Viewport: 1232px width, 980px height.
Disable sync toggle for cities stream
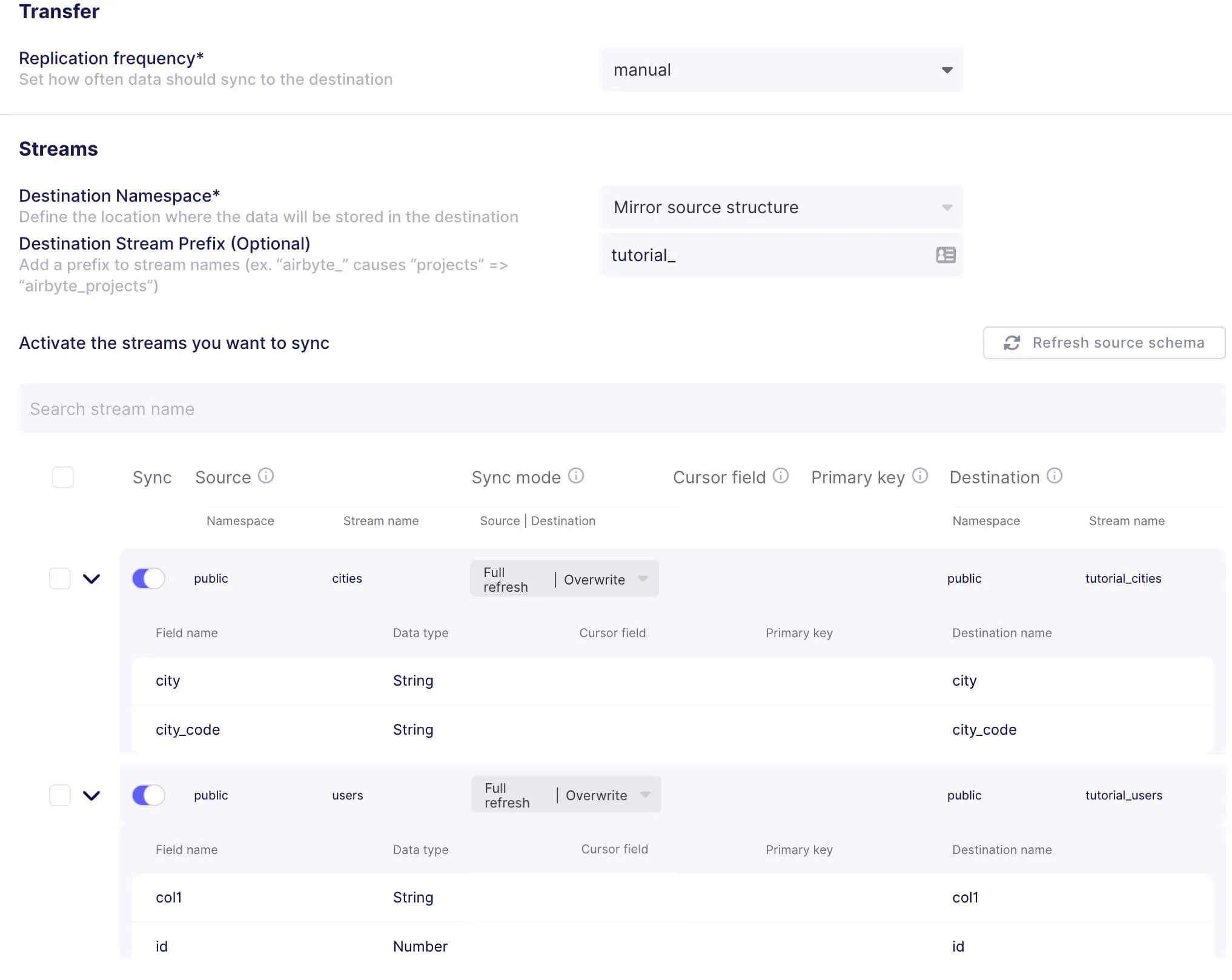pyautogui.click(x=148, y=578)
